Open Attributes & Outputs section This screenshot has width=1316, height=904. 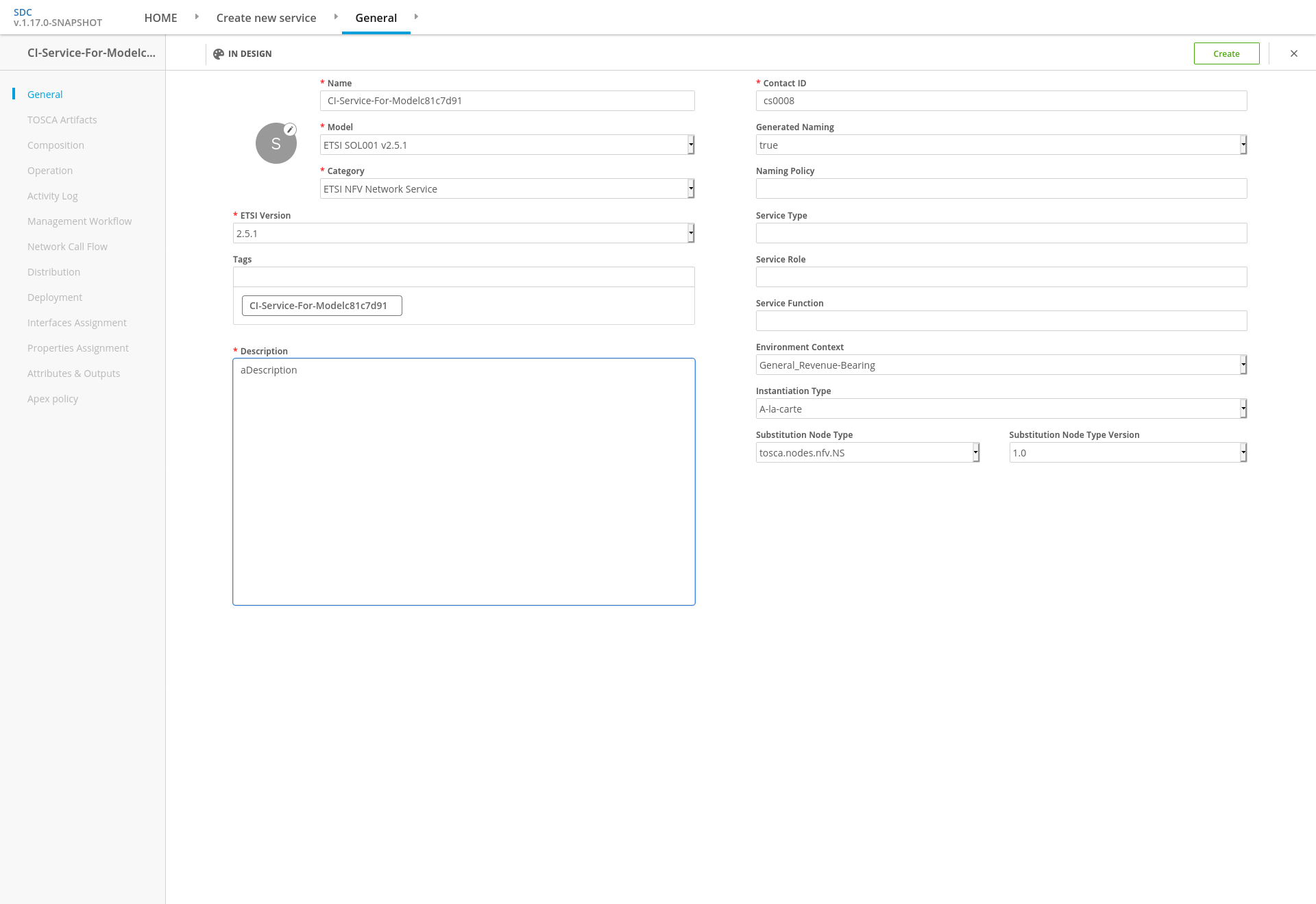tap(73, 374)
